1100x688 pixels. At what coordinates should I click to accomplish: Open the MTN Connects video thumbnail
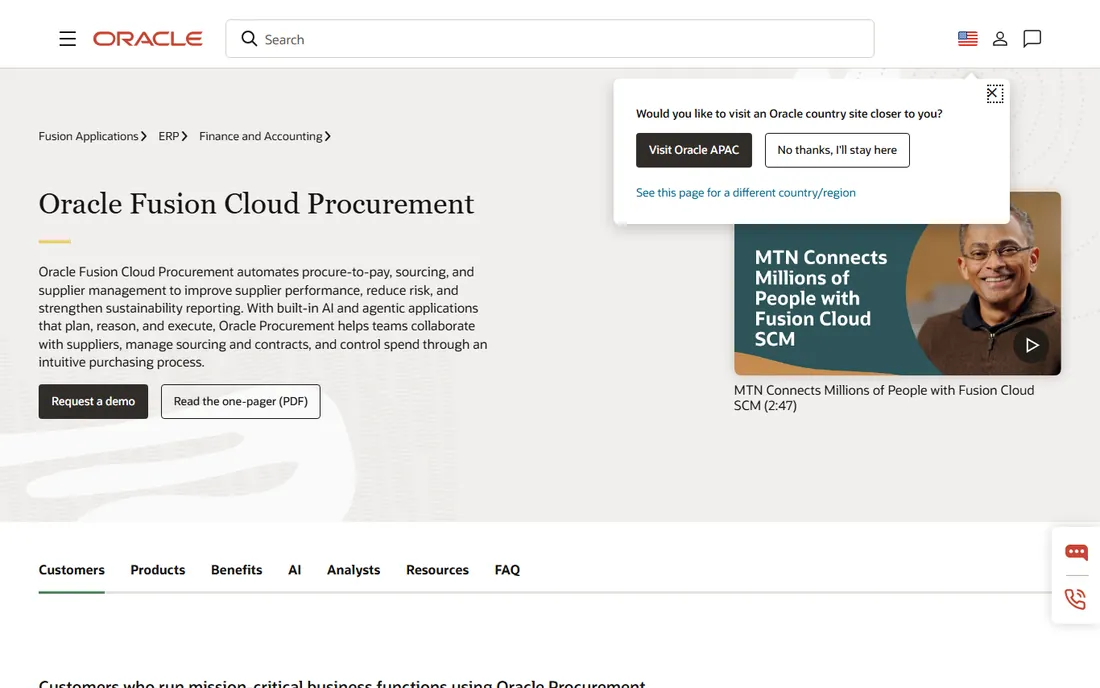click(x=897, y=283)
